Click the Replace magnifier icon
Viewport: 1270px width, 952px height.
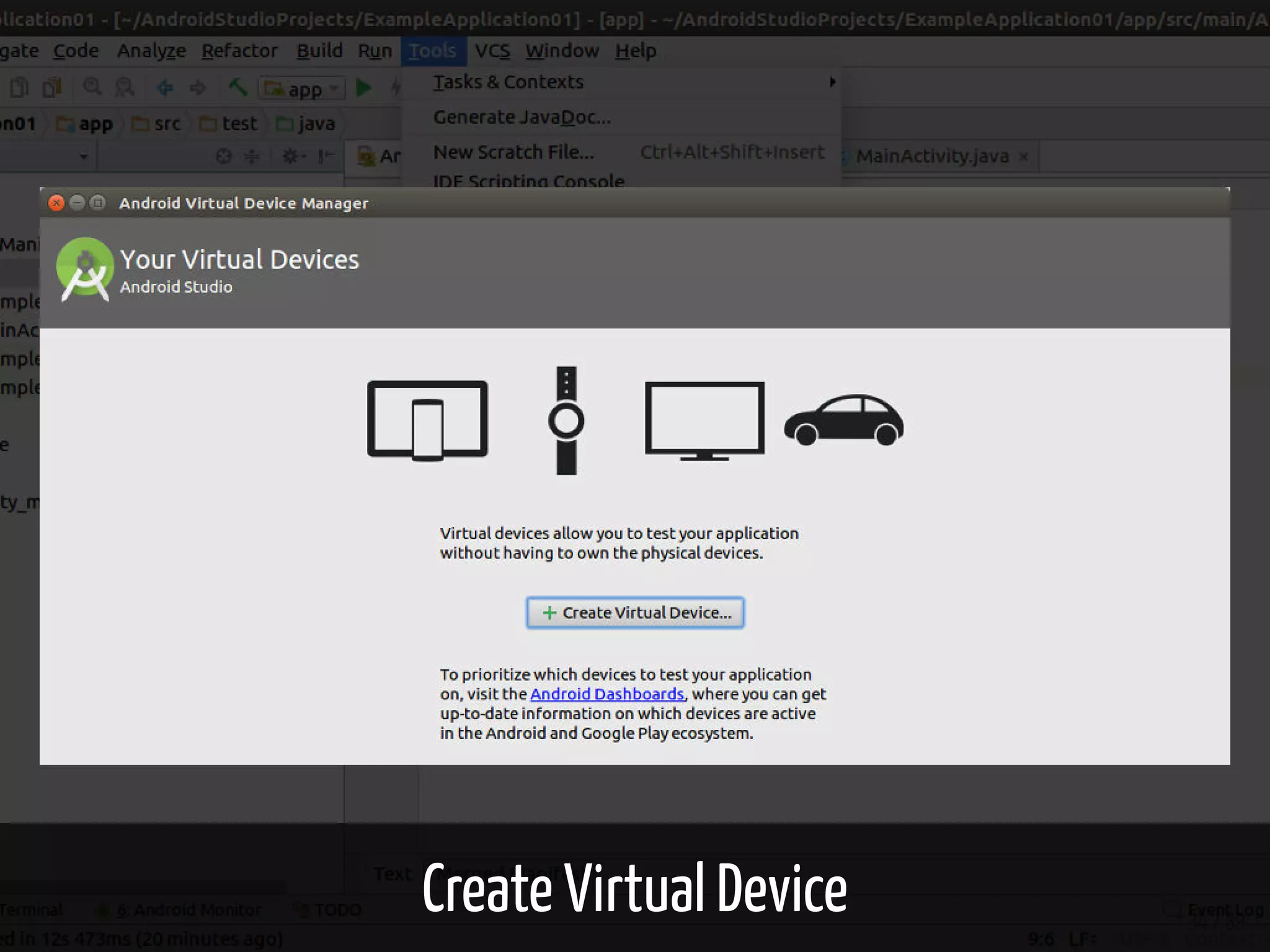pos(125,87)
